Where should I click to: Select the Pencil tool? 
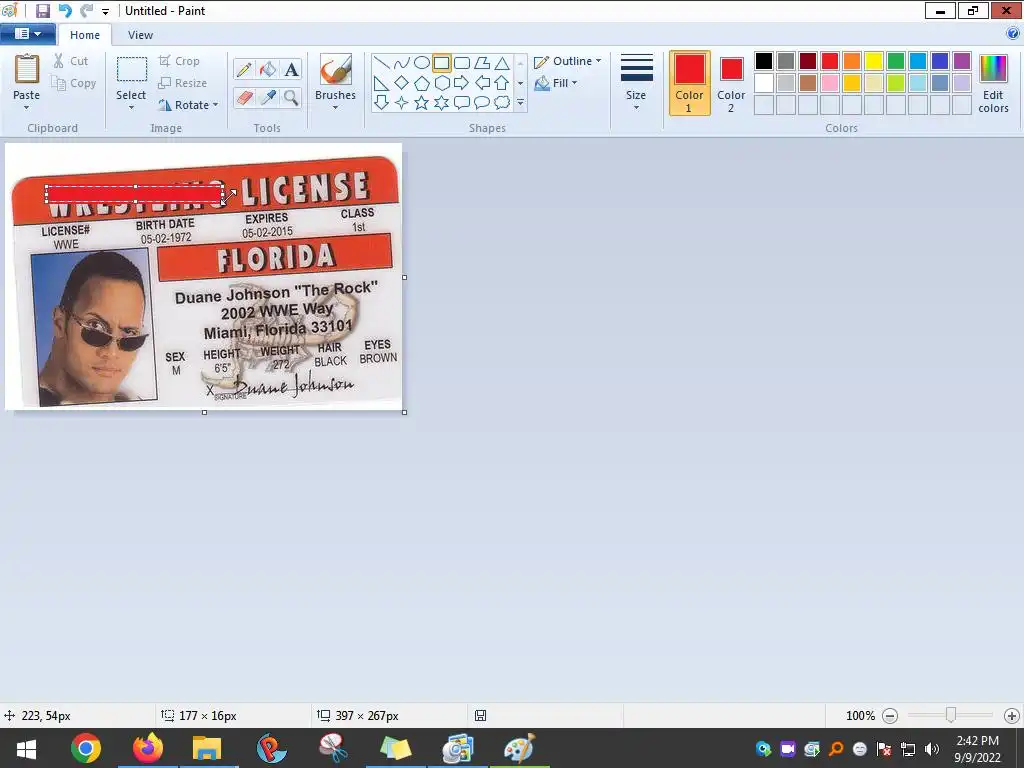click(x=244, y=69)
